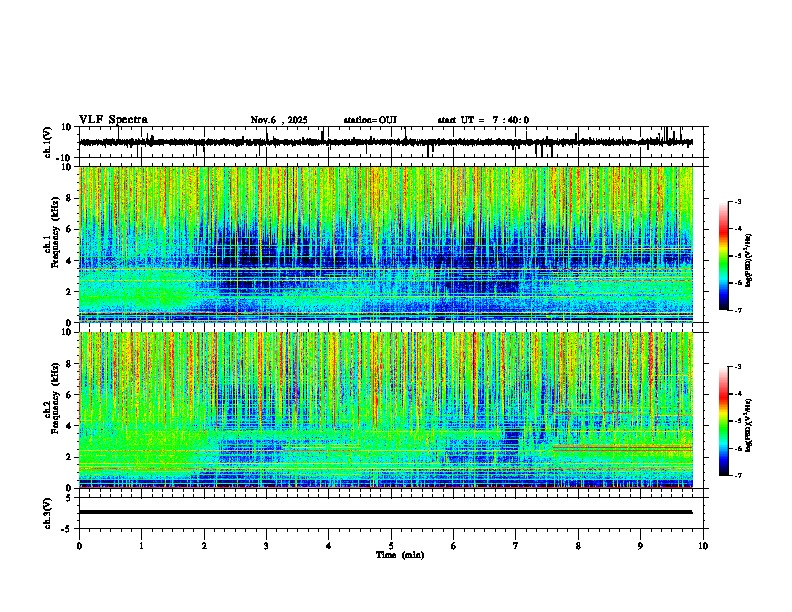The height and width of the screenshot is (612, 792).
Task: Click the ch.2 Frequency (kHz) axis label
Action: point(52,398)
